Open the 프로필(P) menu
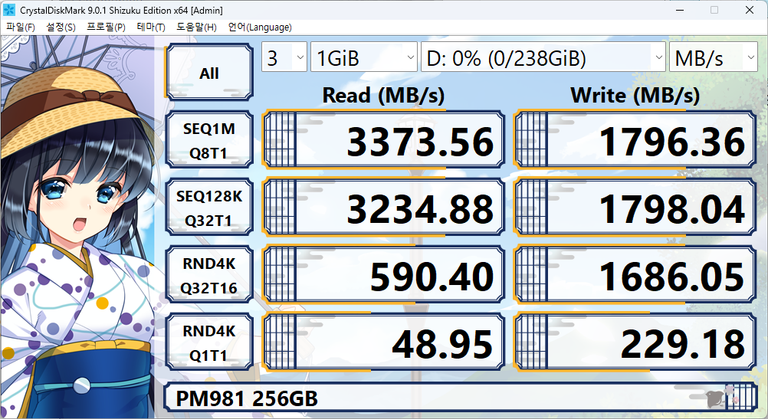The height and width of the screenshot is (419, 768). (106, 27)
